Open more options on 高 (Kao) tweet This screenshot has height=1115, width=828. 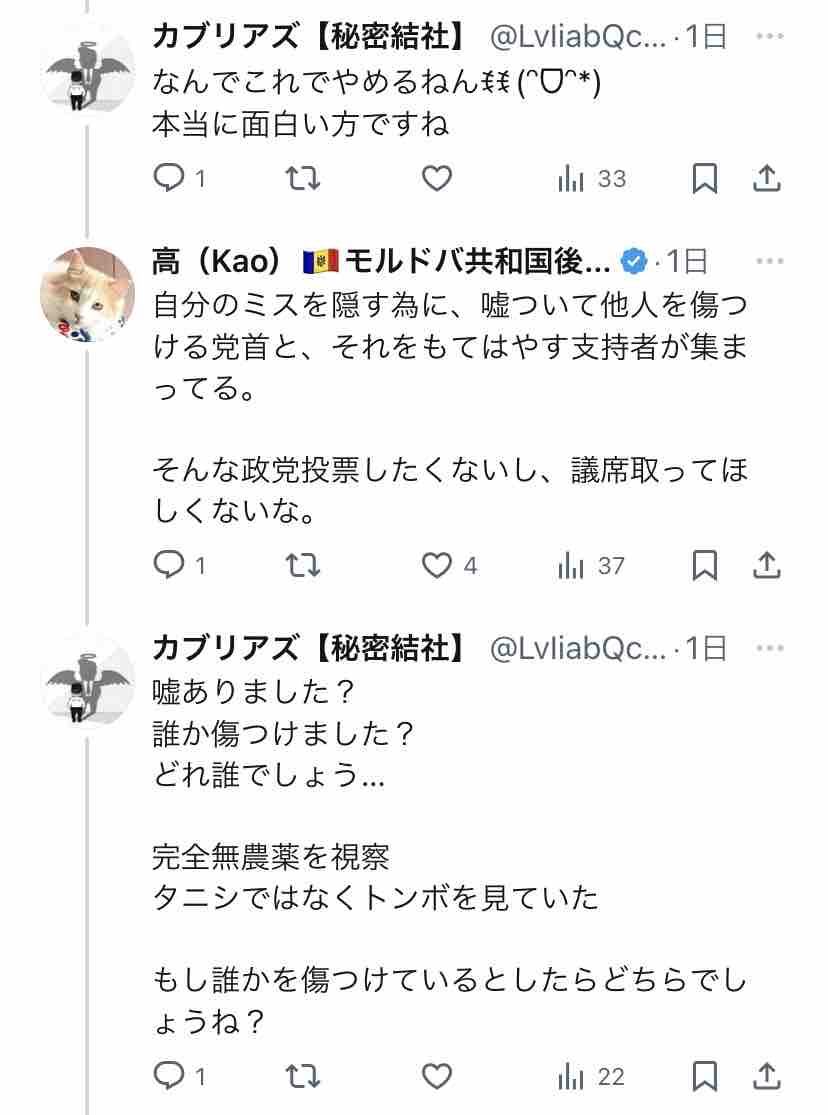pyautogui.click(x=770, y=261)
